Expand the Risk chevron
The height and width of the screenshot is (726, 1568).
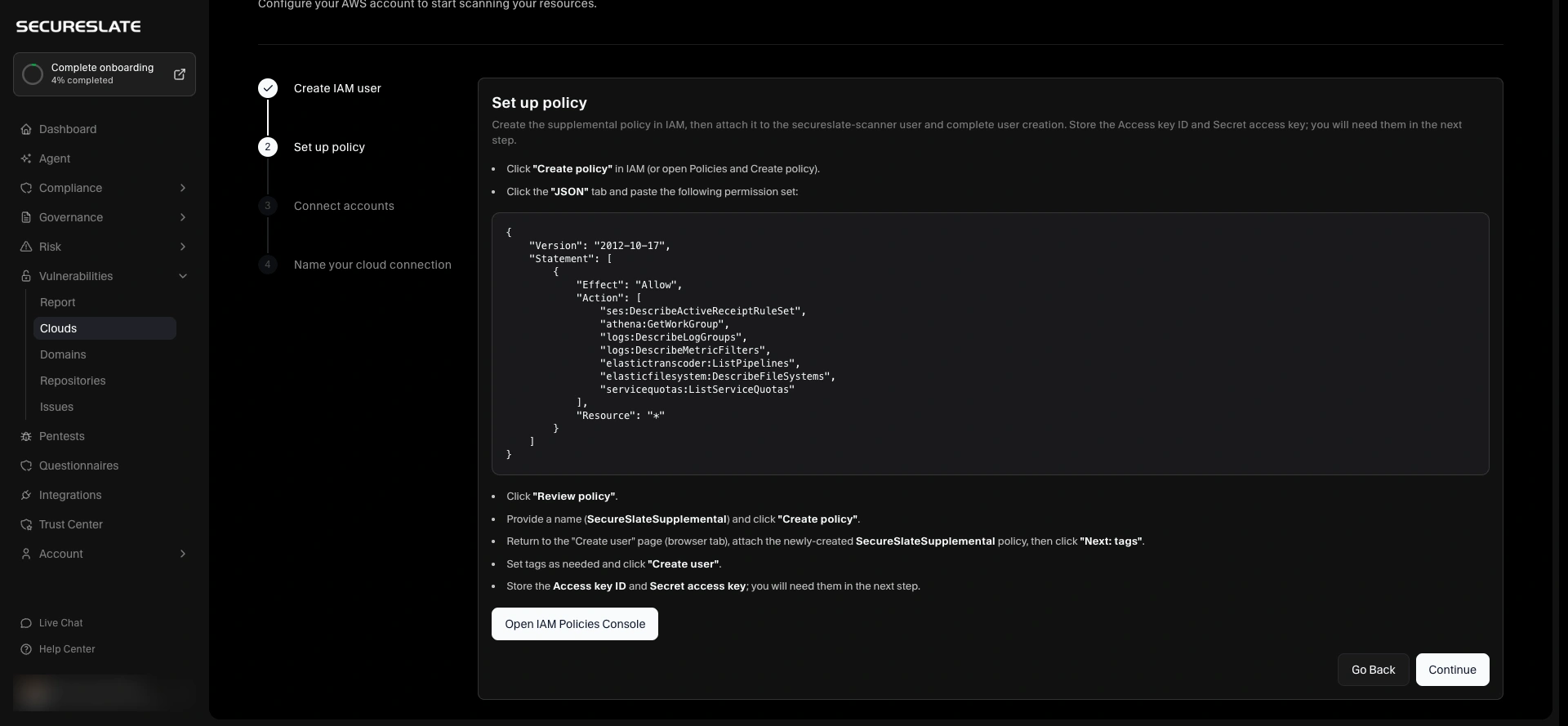pos(183,247)
